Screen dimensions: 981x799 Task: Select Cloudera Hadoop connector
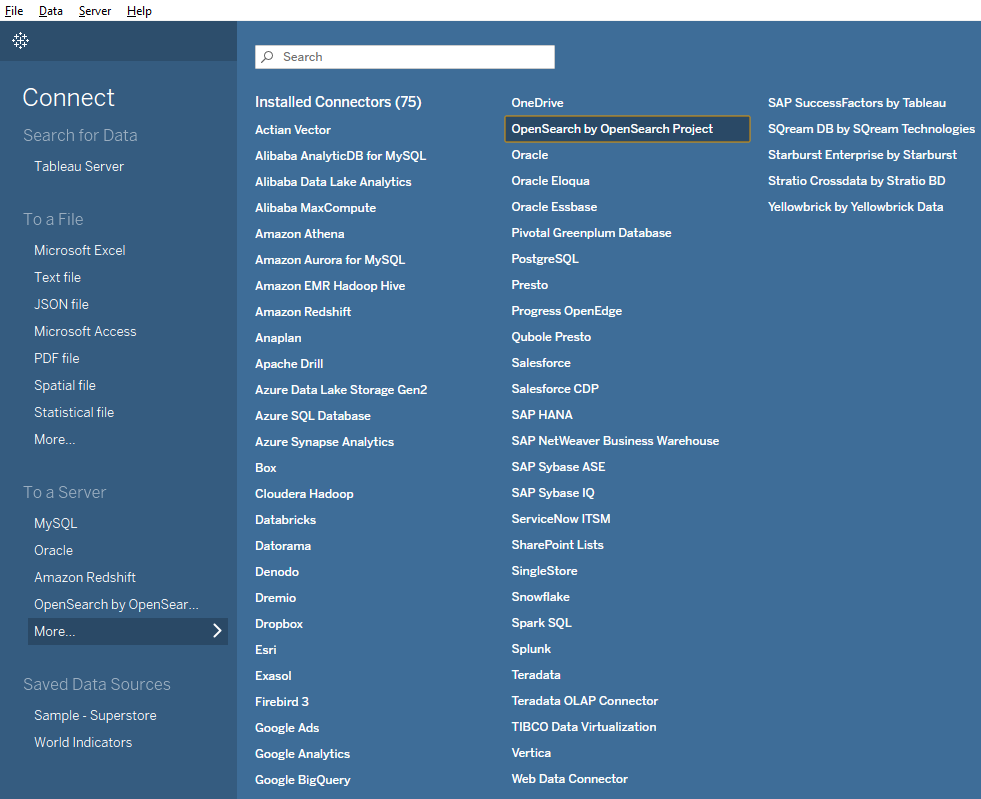304,494
